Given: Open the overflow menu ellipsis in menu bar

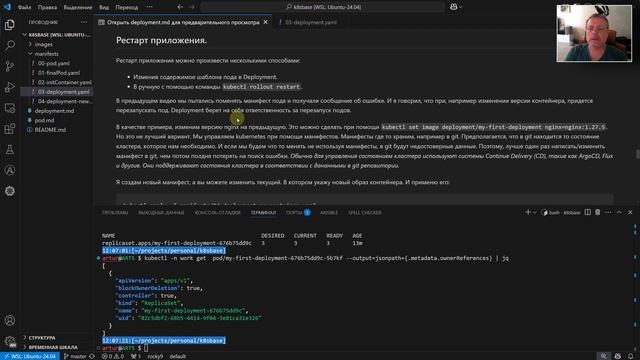Looking at the screenshot, I should point(149,7).
